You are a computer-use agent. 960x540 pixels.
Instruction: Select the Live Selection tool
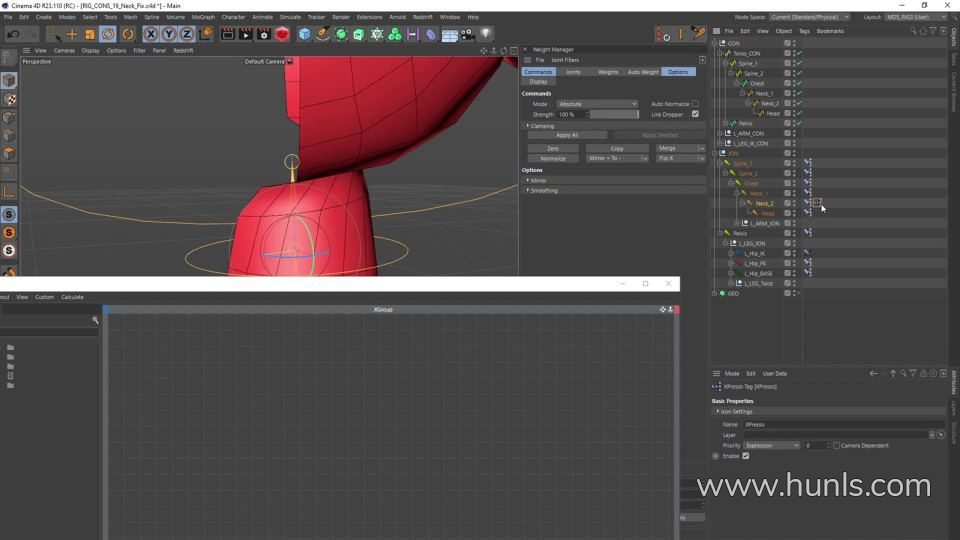coord(53,34)
